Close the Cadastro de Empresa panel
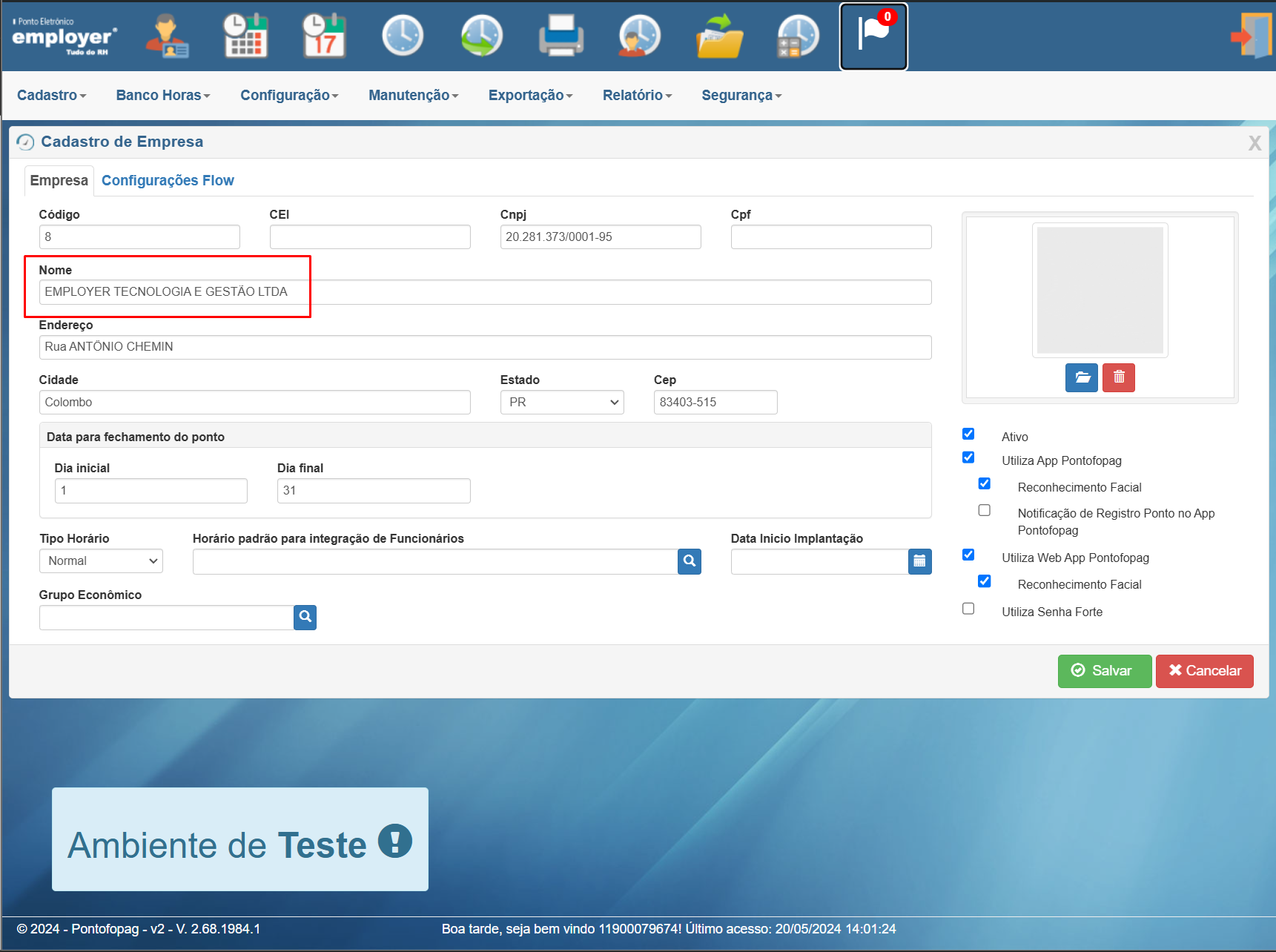The image size is (1276, 952). (1254, 143)
